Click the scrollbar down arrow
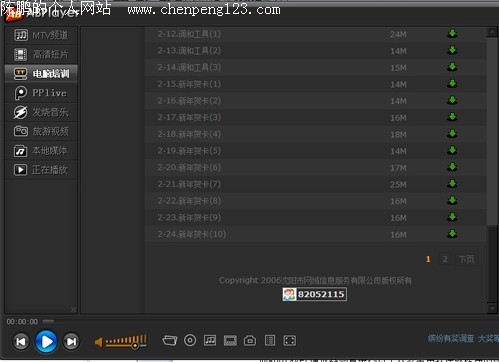The image size is (499, 362). pos(492,308)
